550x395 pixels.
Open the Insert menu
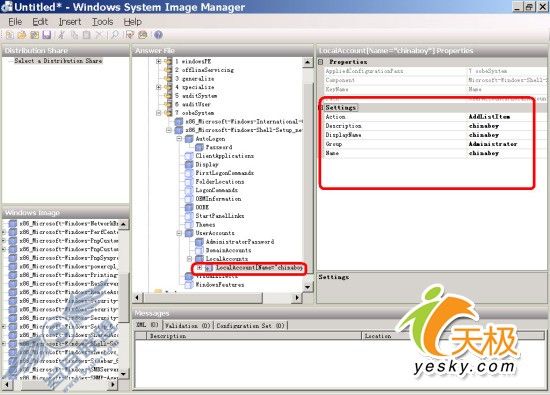70,22
